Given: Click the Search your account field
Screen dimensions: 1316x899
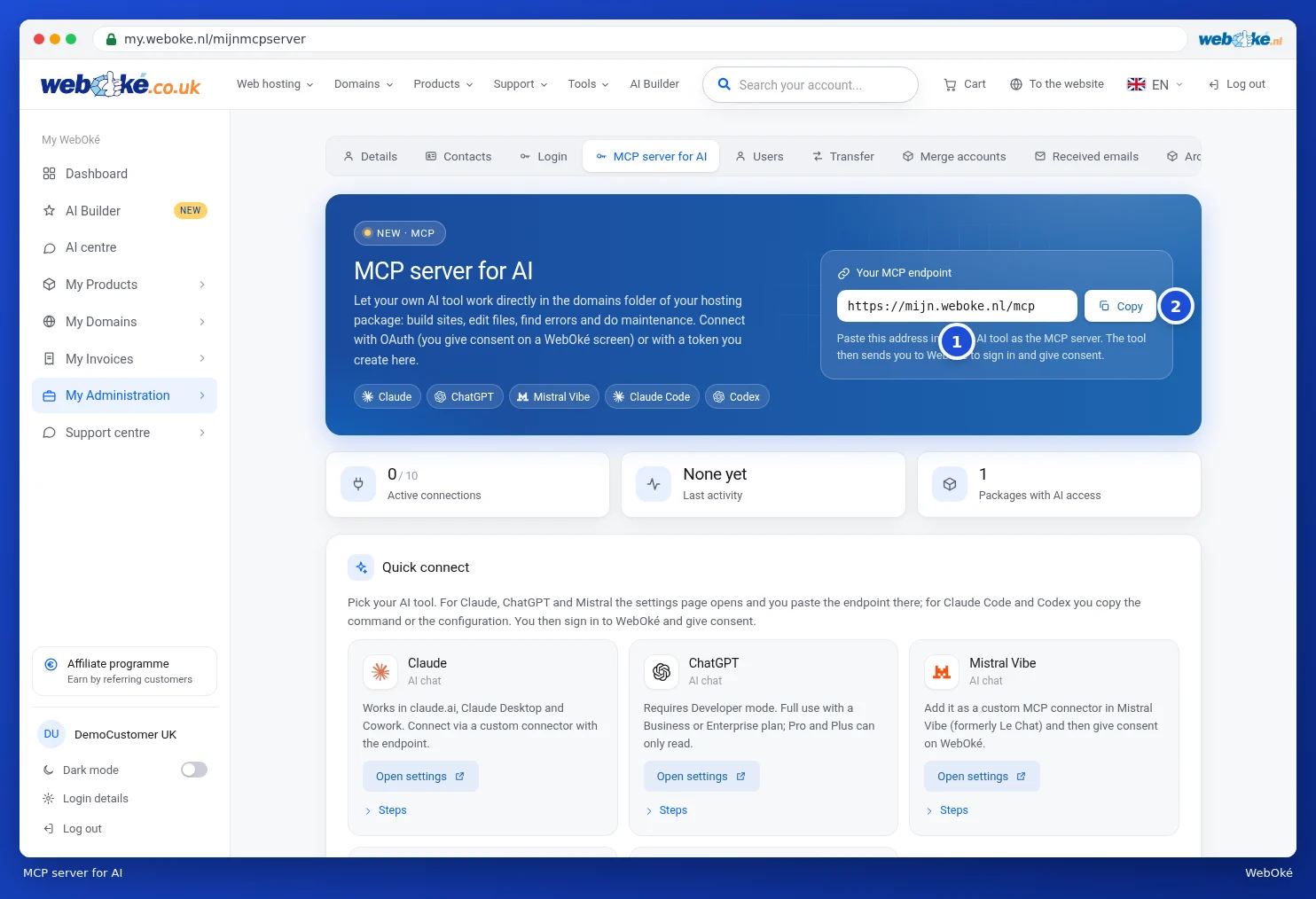Looking at the screenshot, I should [x=811, y=84].
